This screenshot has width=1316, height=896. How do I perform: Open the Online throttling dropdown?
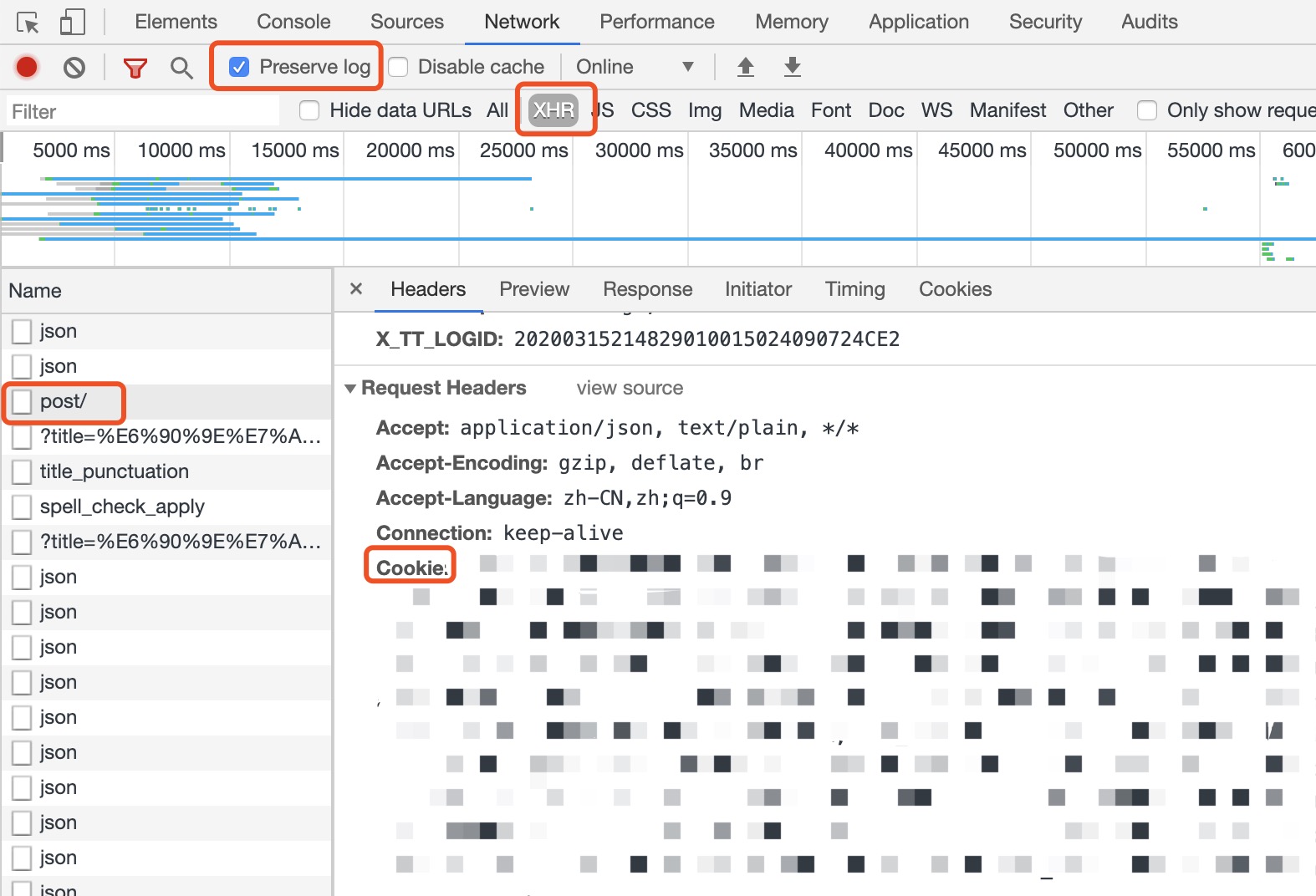(635, 67)
